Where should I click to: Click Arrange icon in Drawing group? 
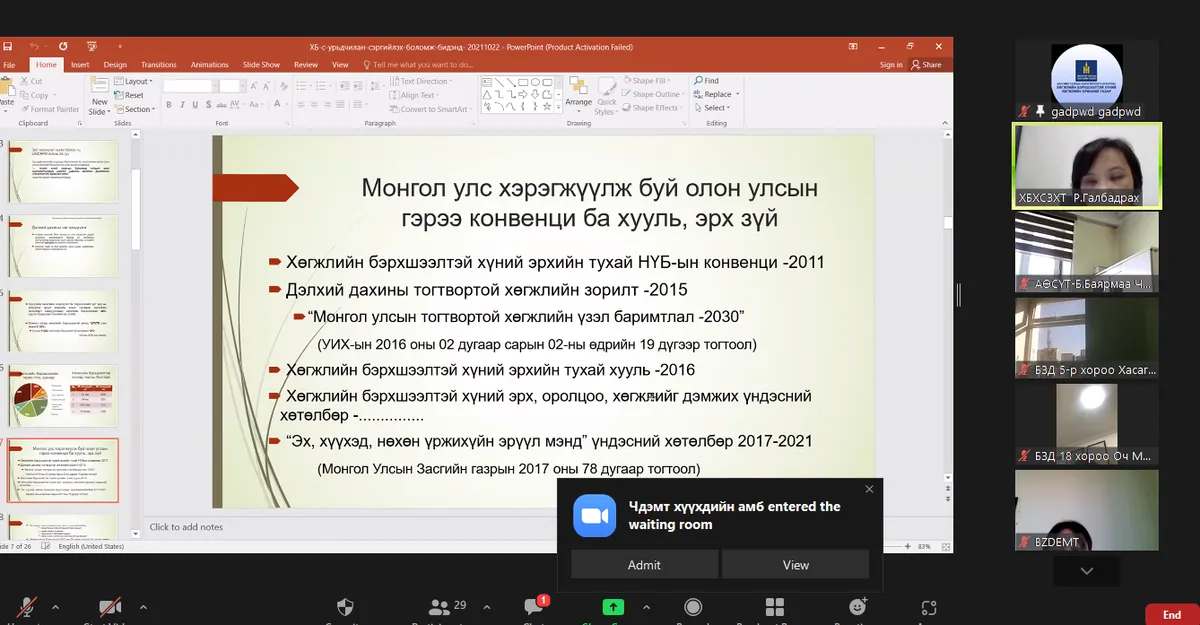pyautogui.click(x=578, y=86)
